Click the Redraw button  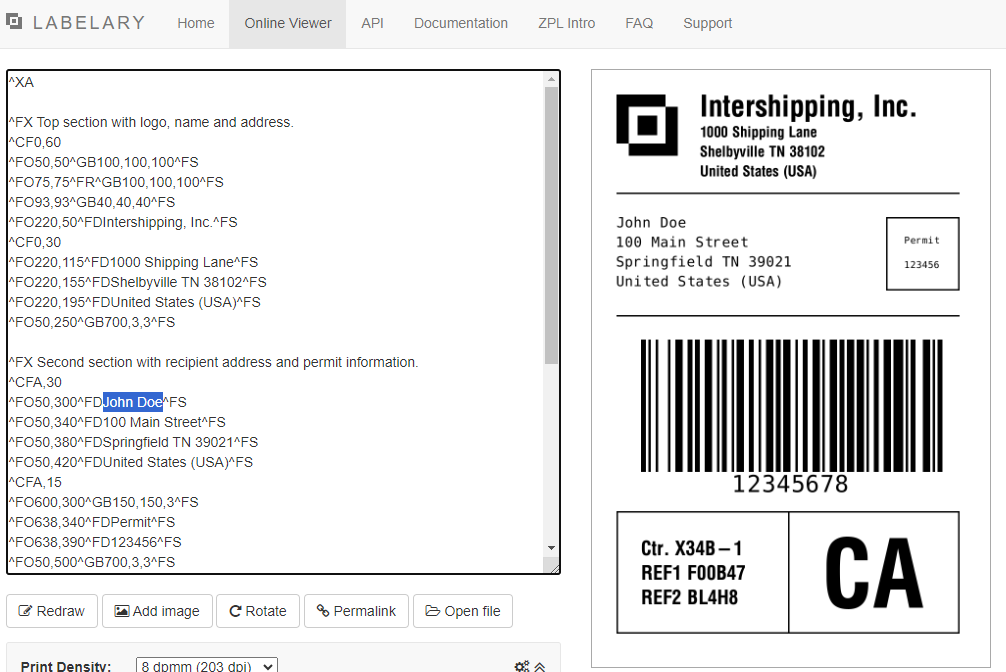[x=52, y=611]
